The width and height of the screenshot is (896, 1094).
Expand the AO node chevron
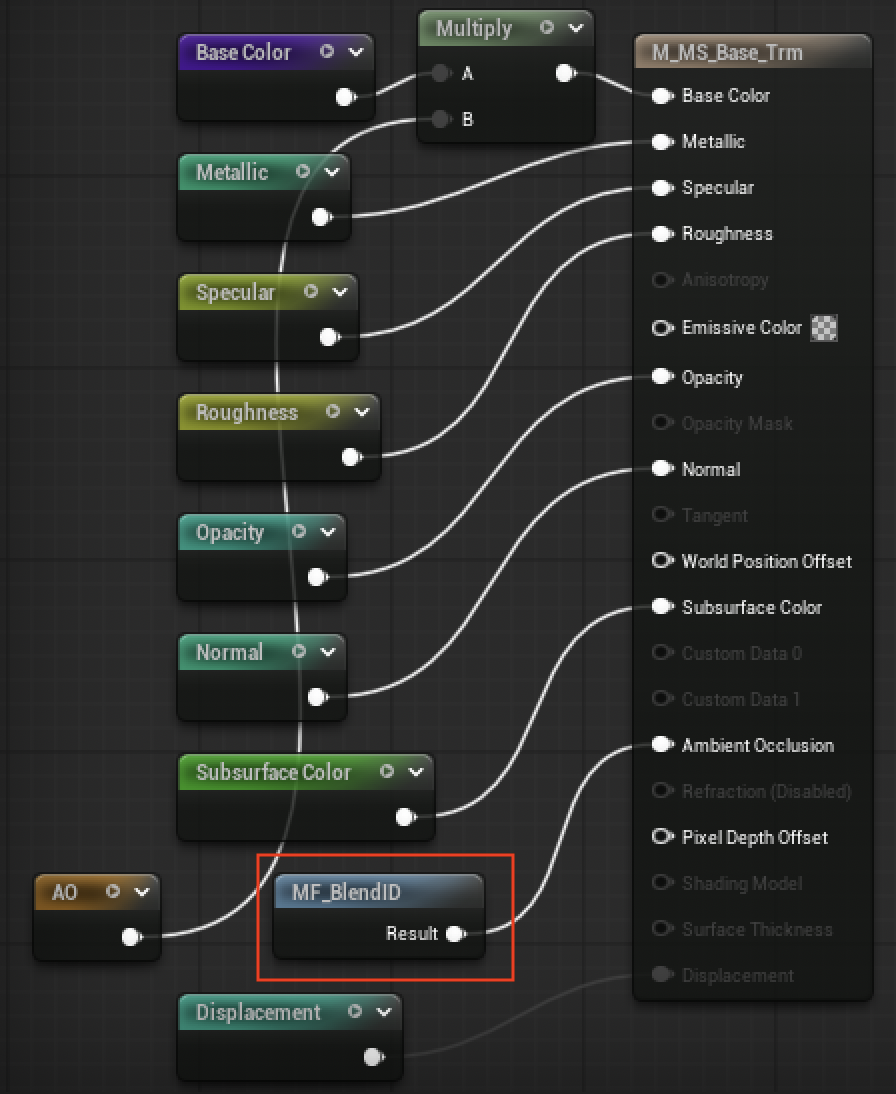[142, 892]
